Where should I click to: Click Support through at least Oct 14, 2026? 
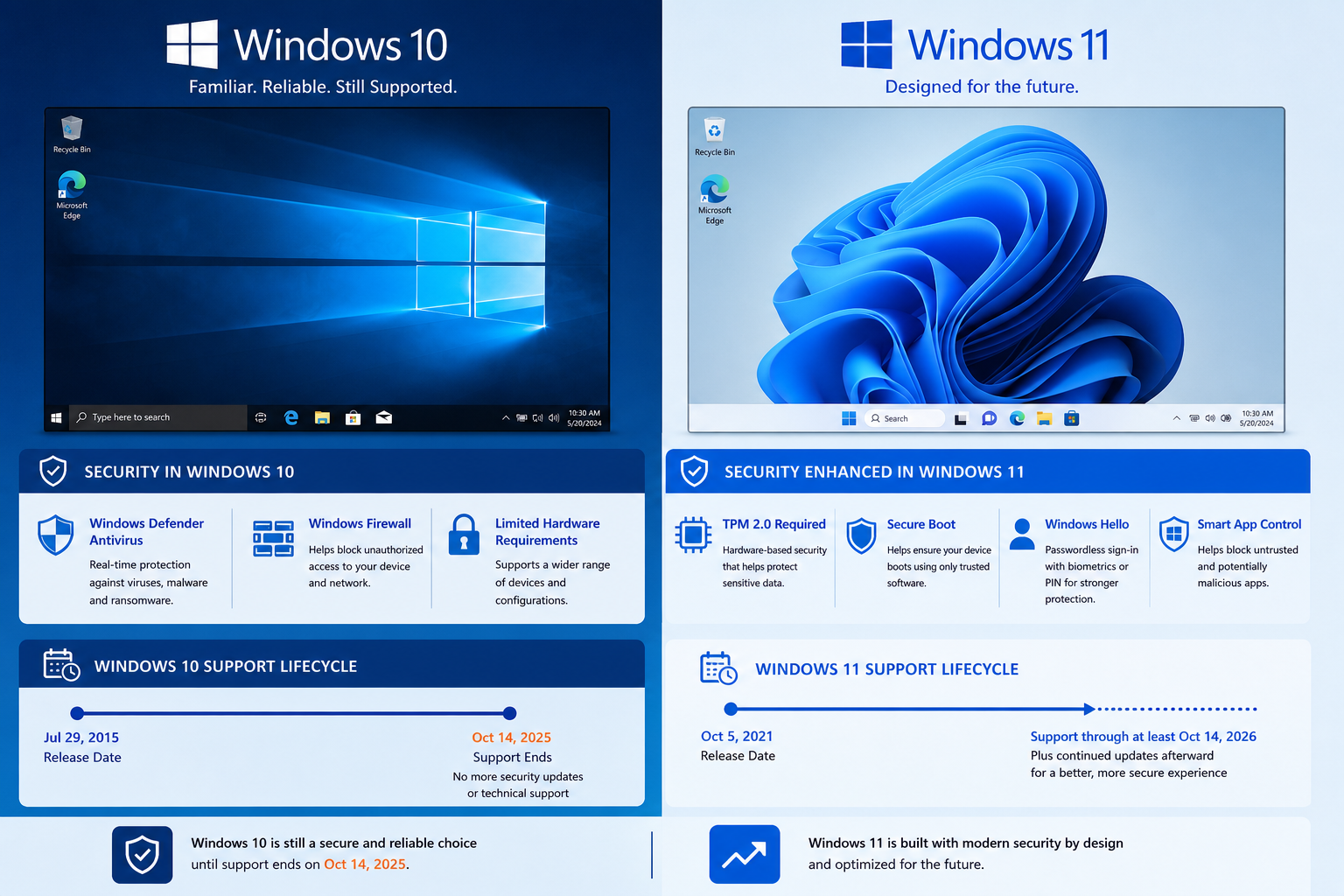(1144, 737)
